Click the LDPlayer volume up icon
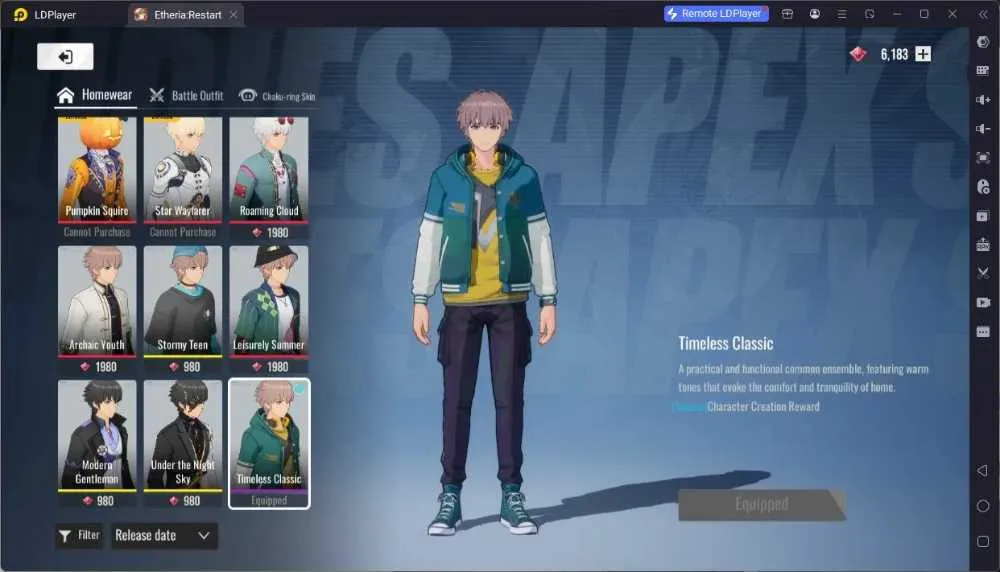 [983, 99]
